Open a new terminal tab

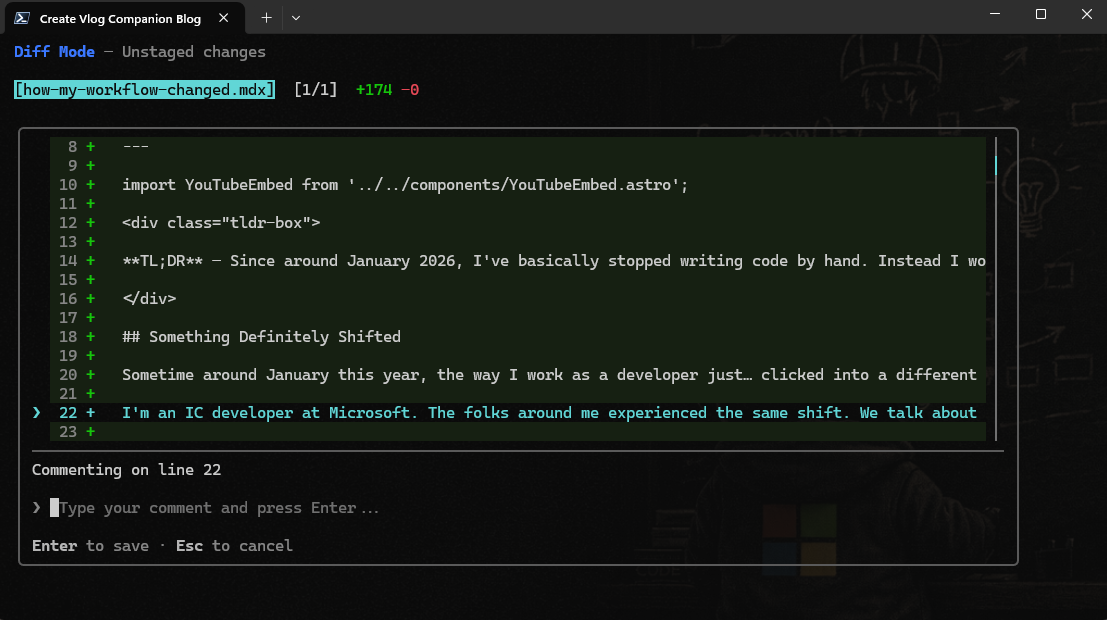pos(266,18)
